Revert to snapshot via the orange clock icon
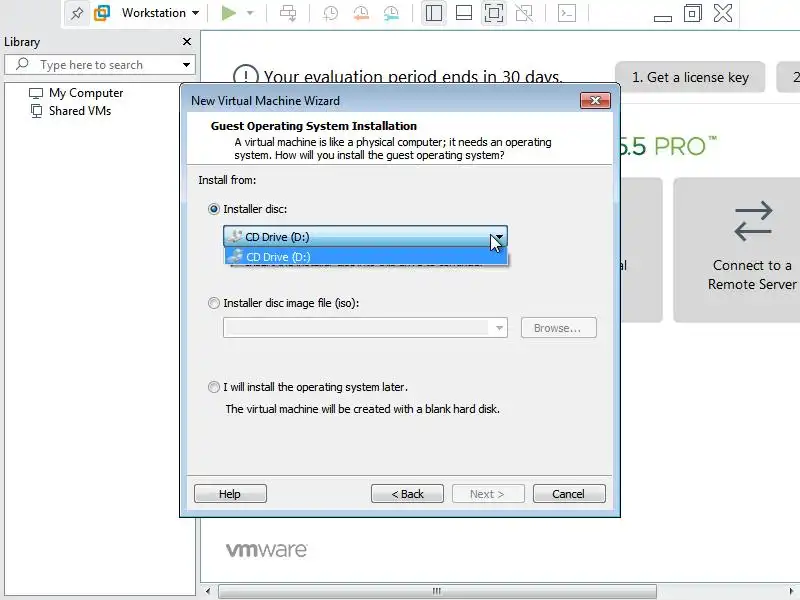Viewport: 800px width, 600px height. point(361,13)
